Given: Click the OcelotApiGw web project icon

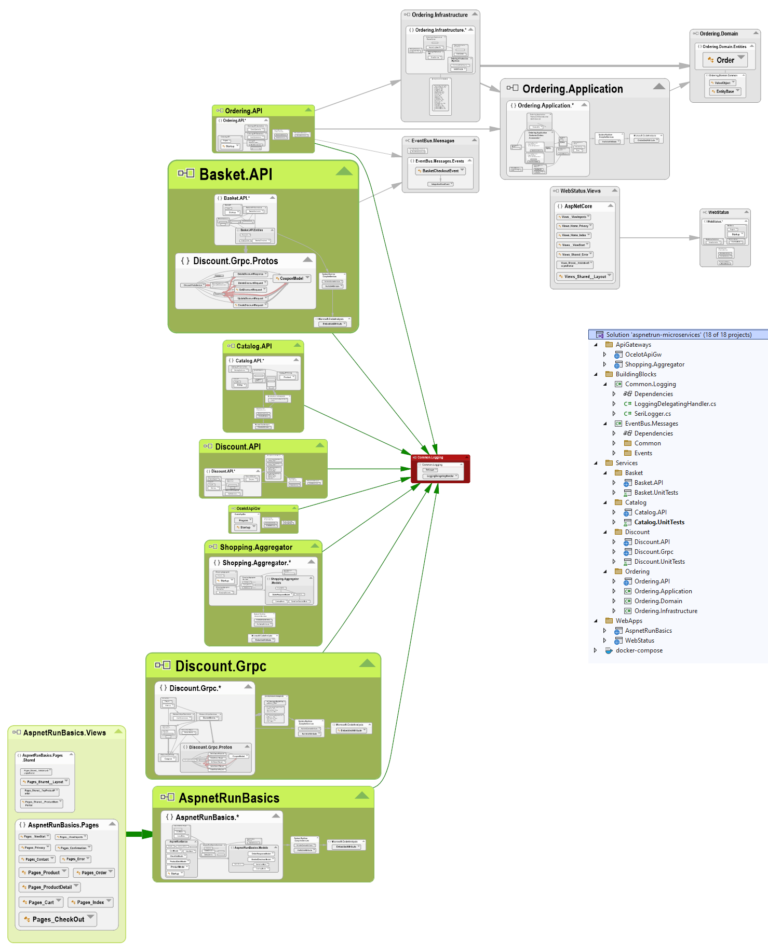Looking at the screenshot, I should [x=618, y=354].
